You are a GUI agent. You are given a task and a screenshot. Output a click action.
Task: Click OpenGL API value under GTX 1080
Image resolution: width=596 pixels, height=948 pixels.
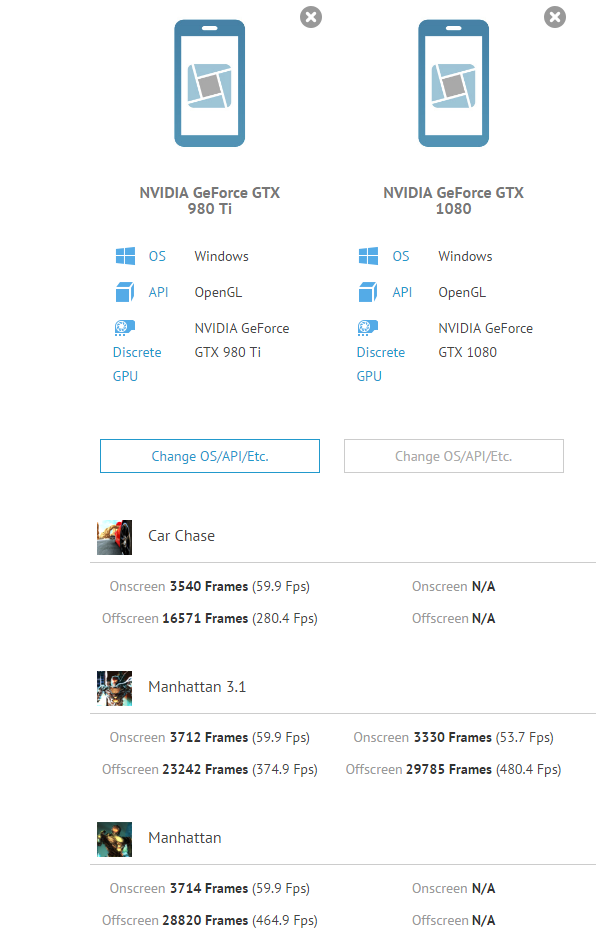click(462, 293)
